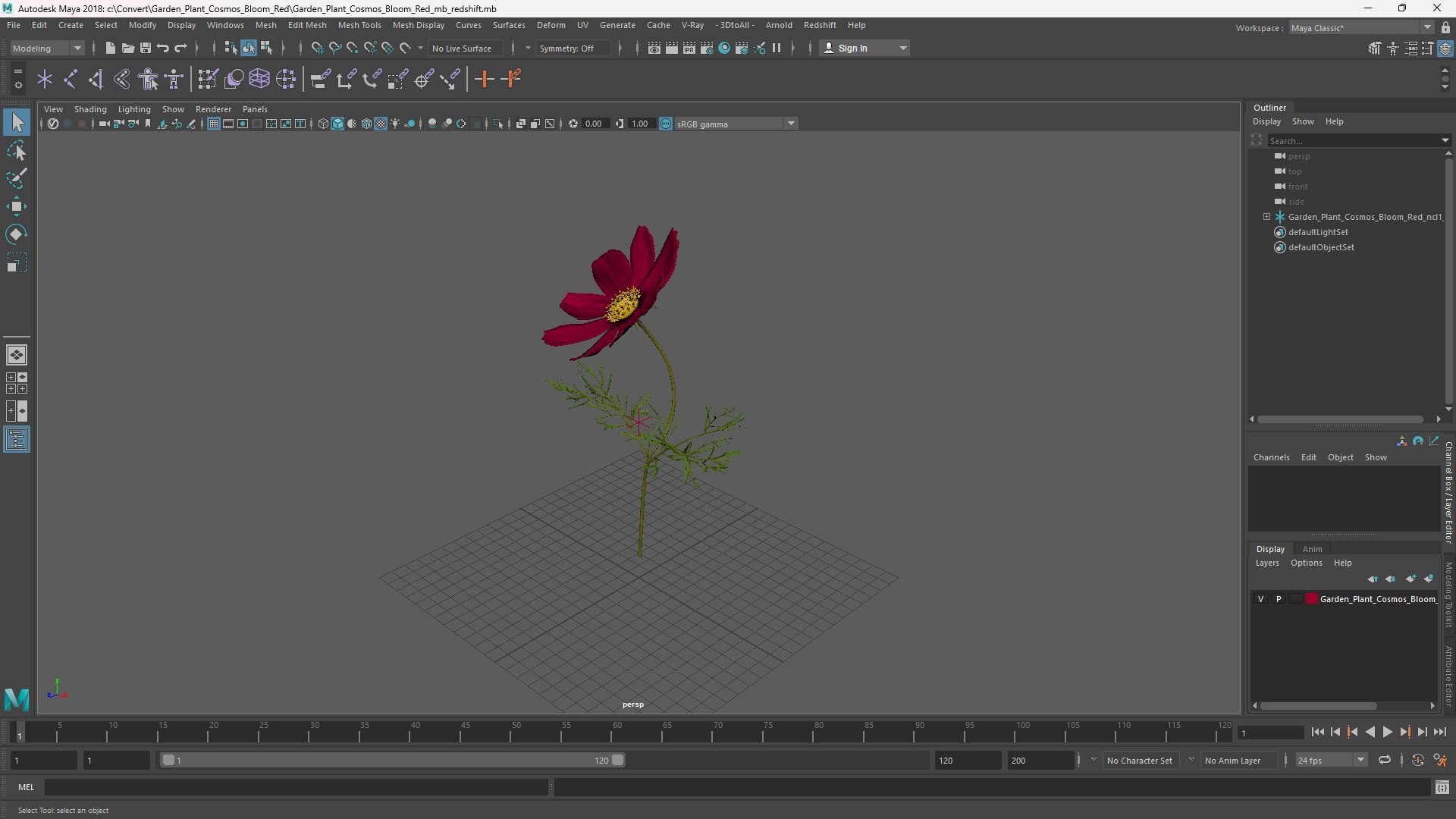The height and width of the screenshot is (819, 1456).
Task: Click the pause Viewport 2.0 icon
Action: tap(777, 48)
